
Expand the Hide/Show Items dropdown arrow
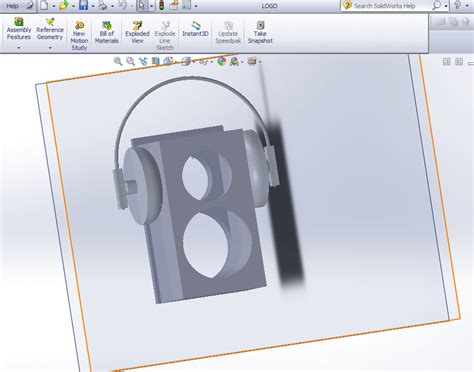[211, 62]
